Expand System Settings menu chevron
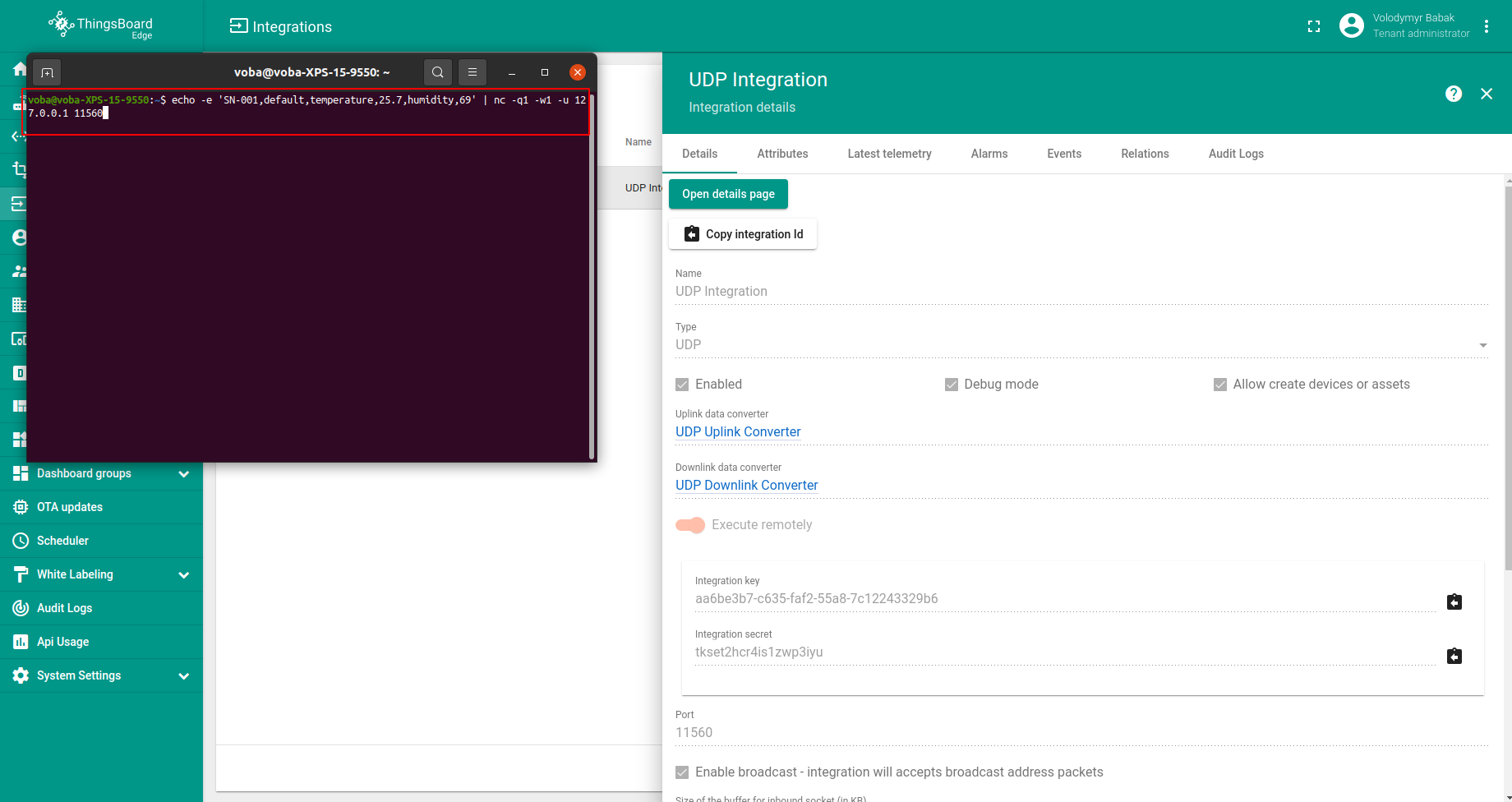The height and width of the screenshot is (802, 1512). click(184, 676)
